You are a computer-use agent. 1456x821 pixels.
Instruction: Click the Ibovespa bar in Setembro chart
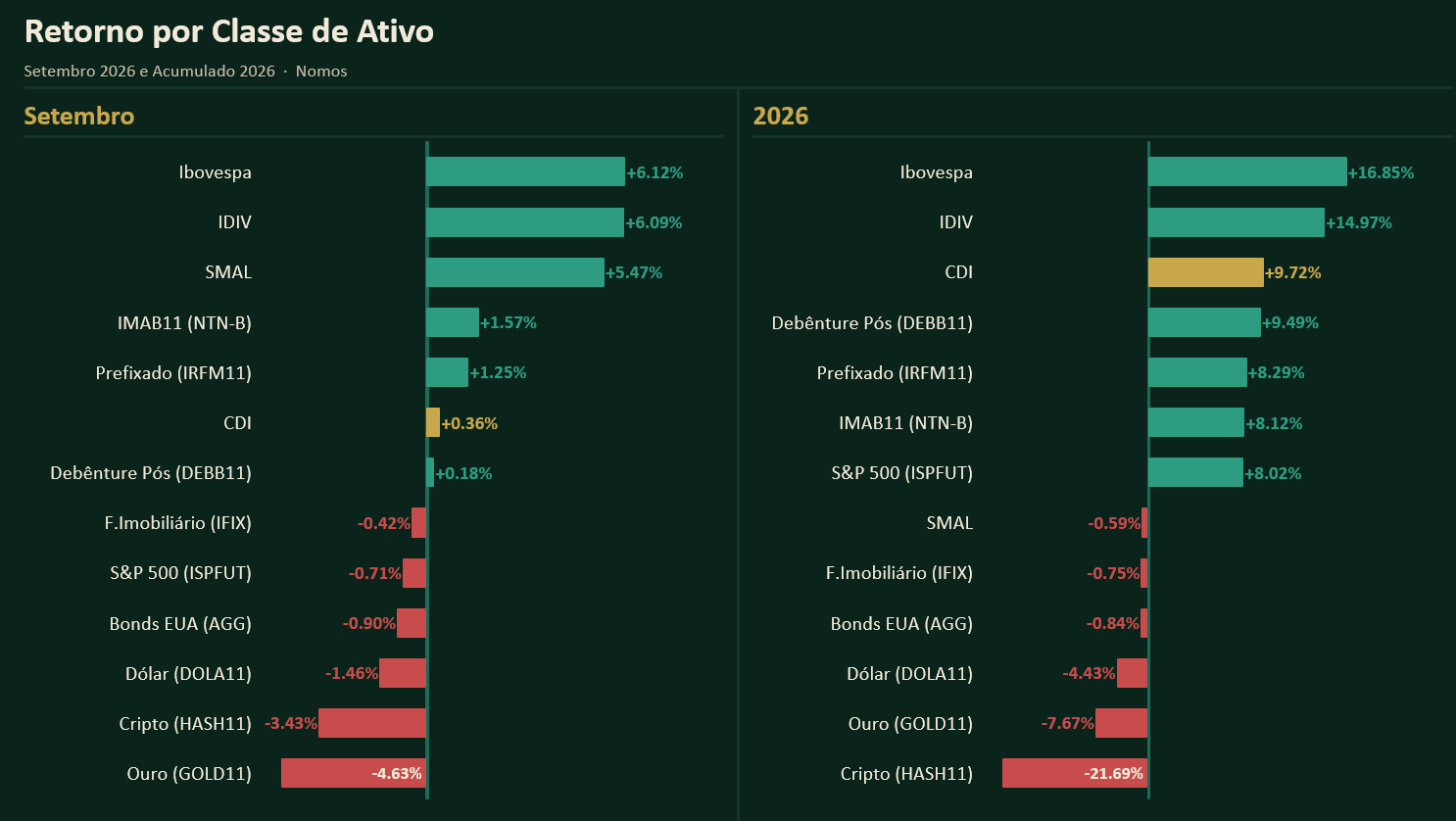pyautogui.click(x=525, y=171)
